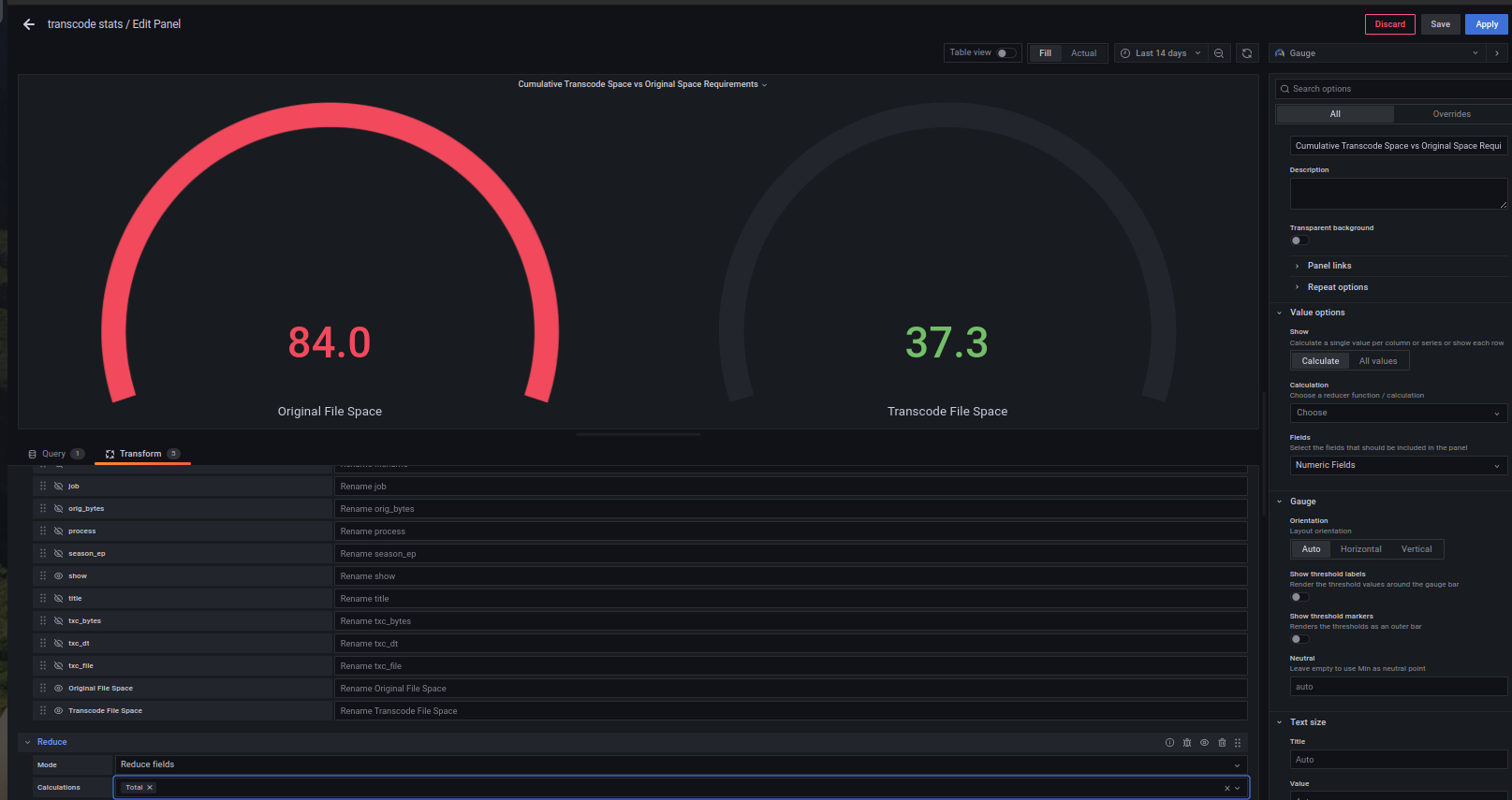Click the Save button
The height and width of the screenshot is (800, 1512).
pyautogui.click(x=1440, y=24)
